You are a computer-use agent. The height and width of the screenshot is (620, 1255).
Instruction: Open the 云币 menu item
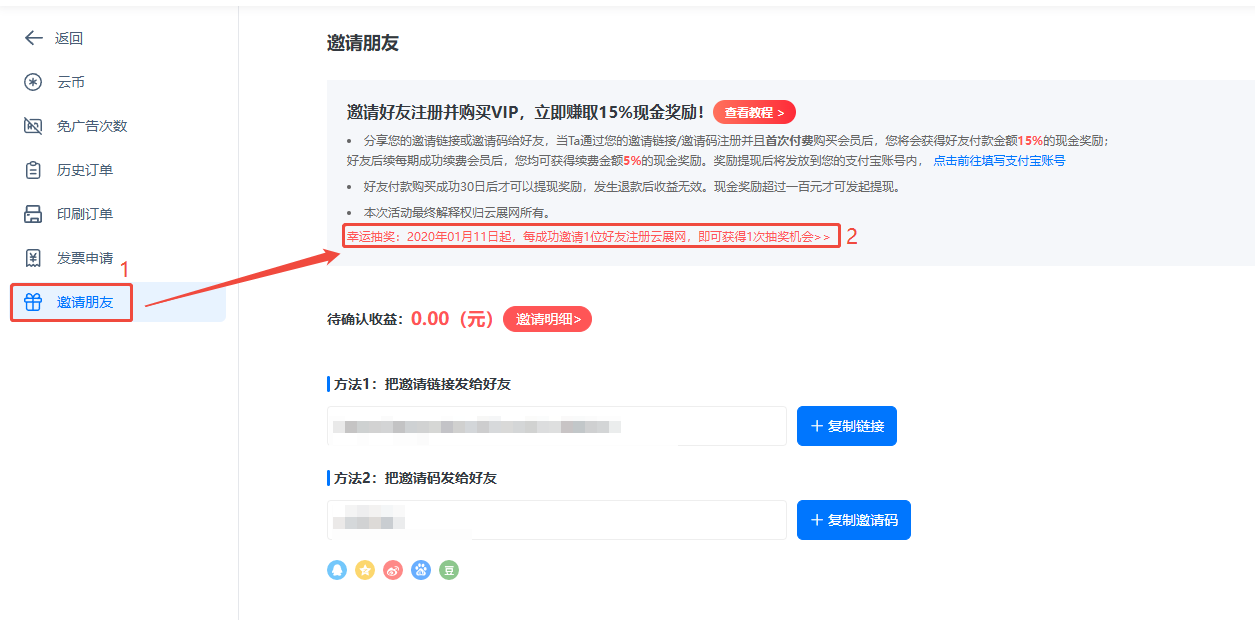[70, 82]
